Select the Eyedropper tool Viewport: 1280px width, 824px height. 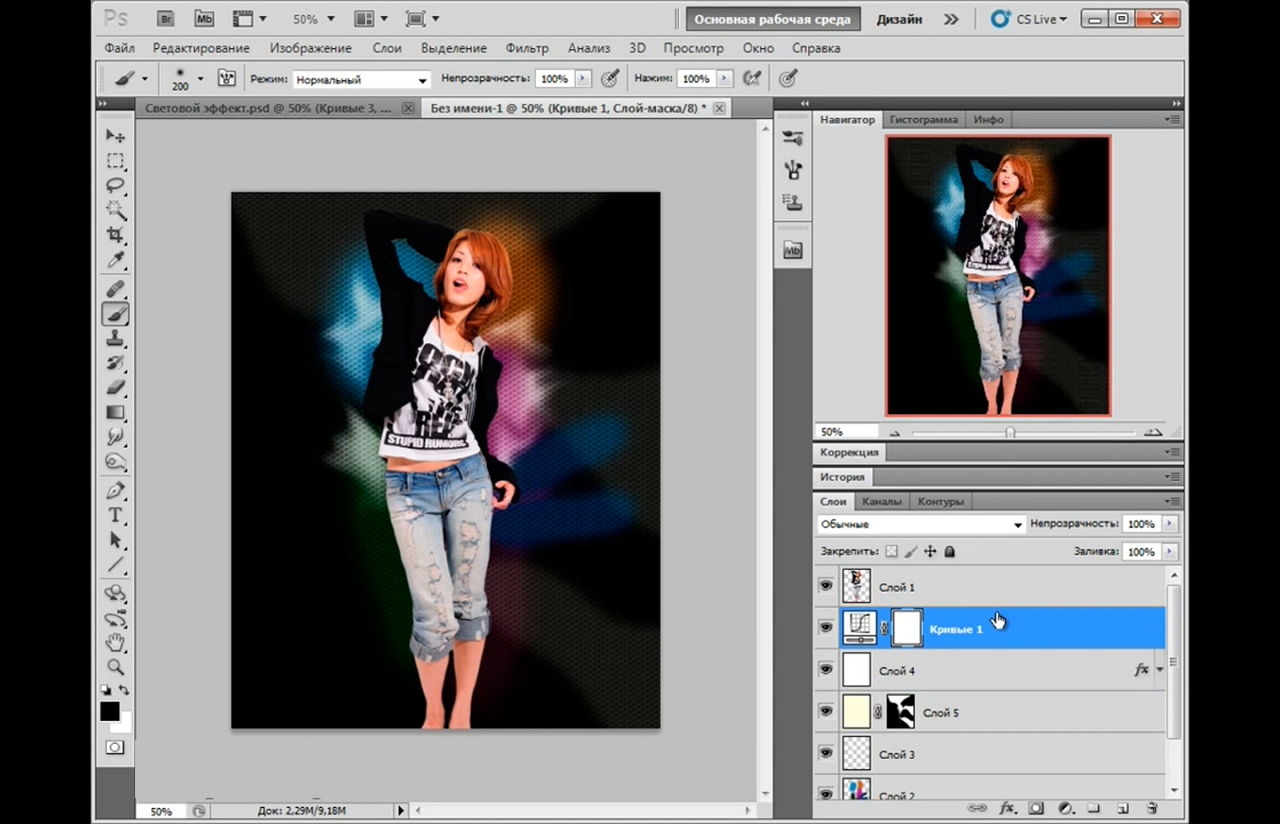pyautogui.click(x=116, y=261)
